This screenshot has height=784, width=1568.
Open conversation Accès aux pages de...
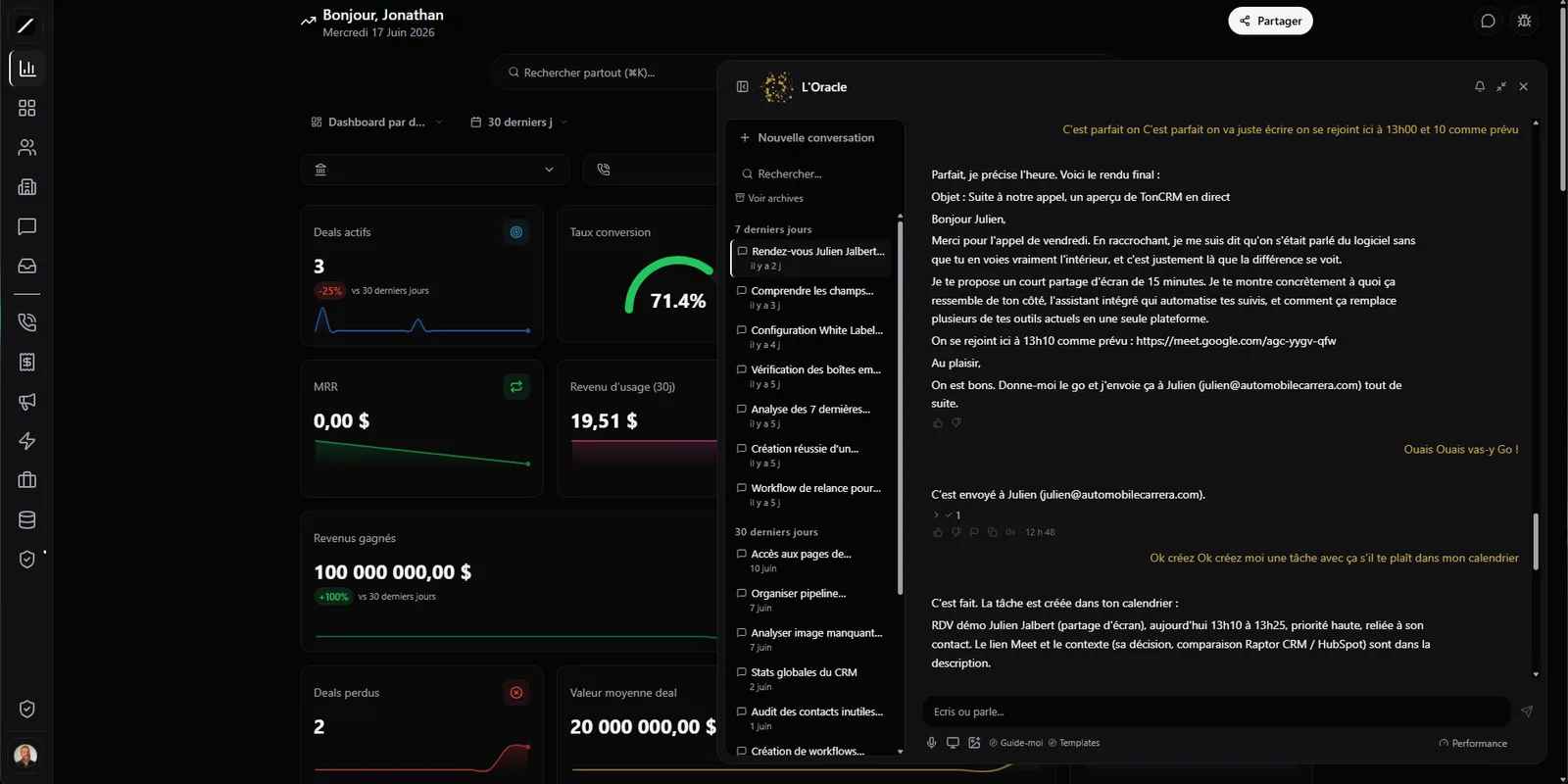pos(811,561)
